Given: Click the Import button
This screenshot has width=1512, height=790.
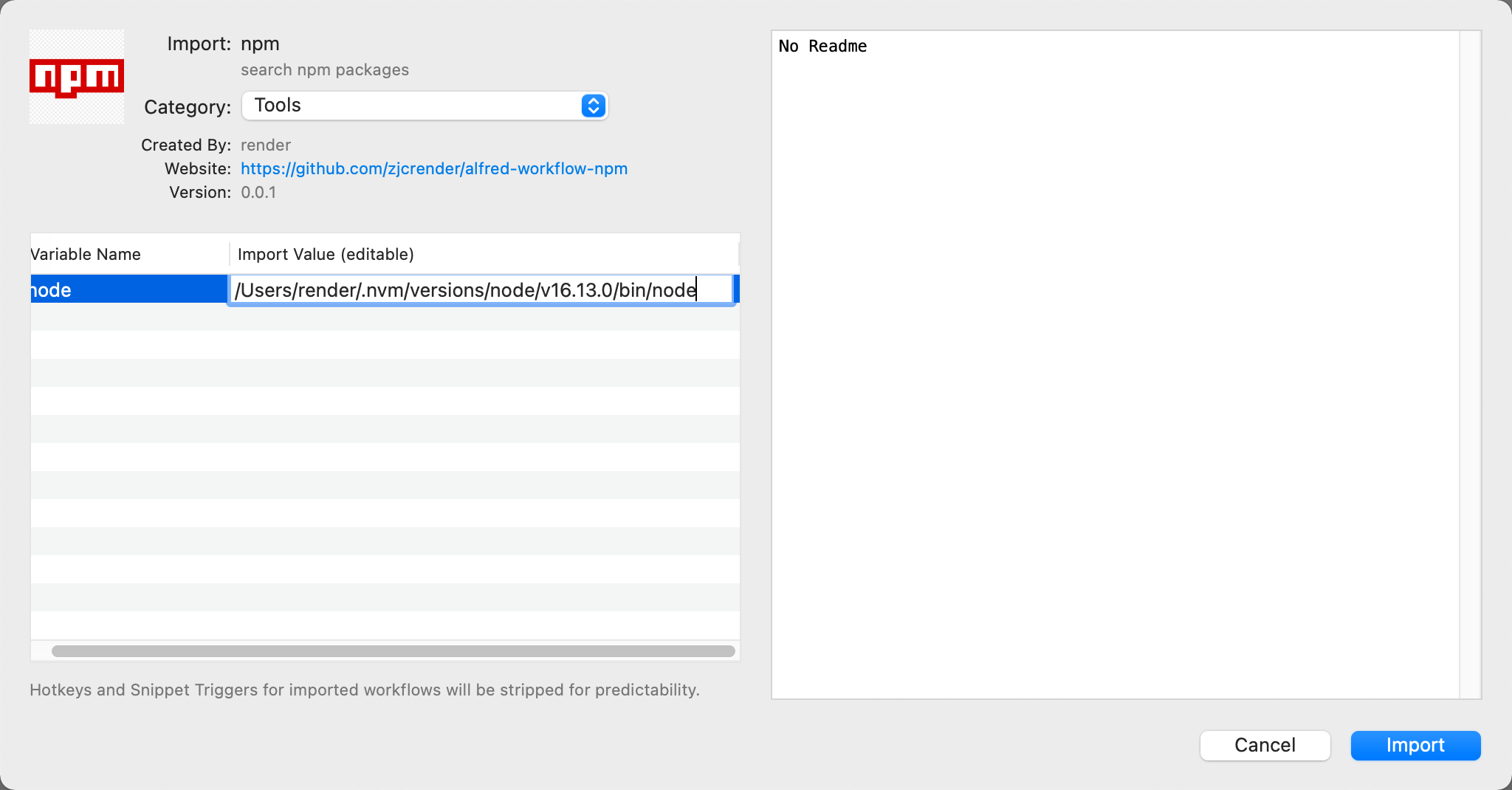Looking at the screenshot, I should click(1415, 745).
